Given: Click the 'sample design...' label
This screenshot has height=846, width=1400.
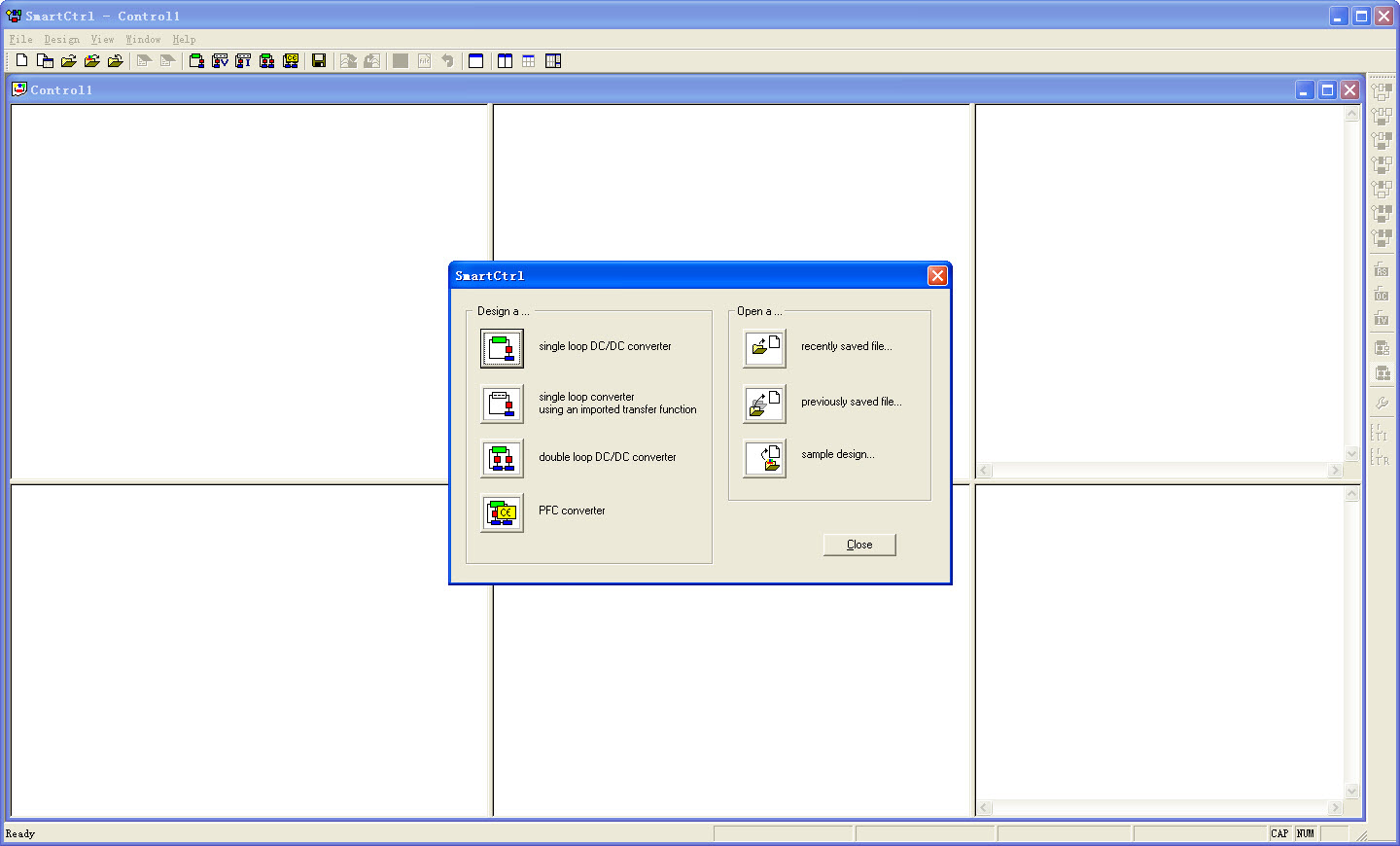Looking at the screenshot, I should click(x=837, y=454).
